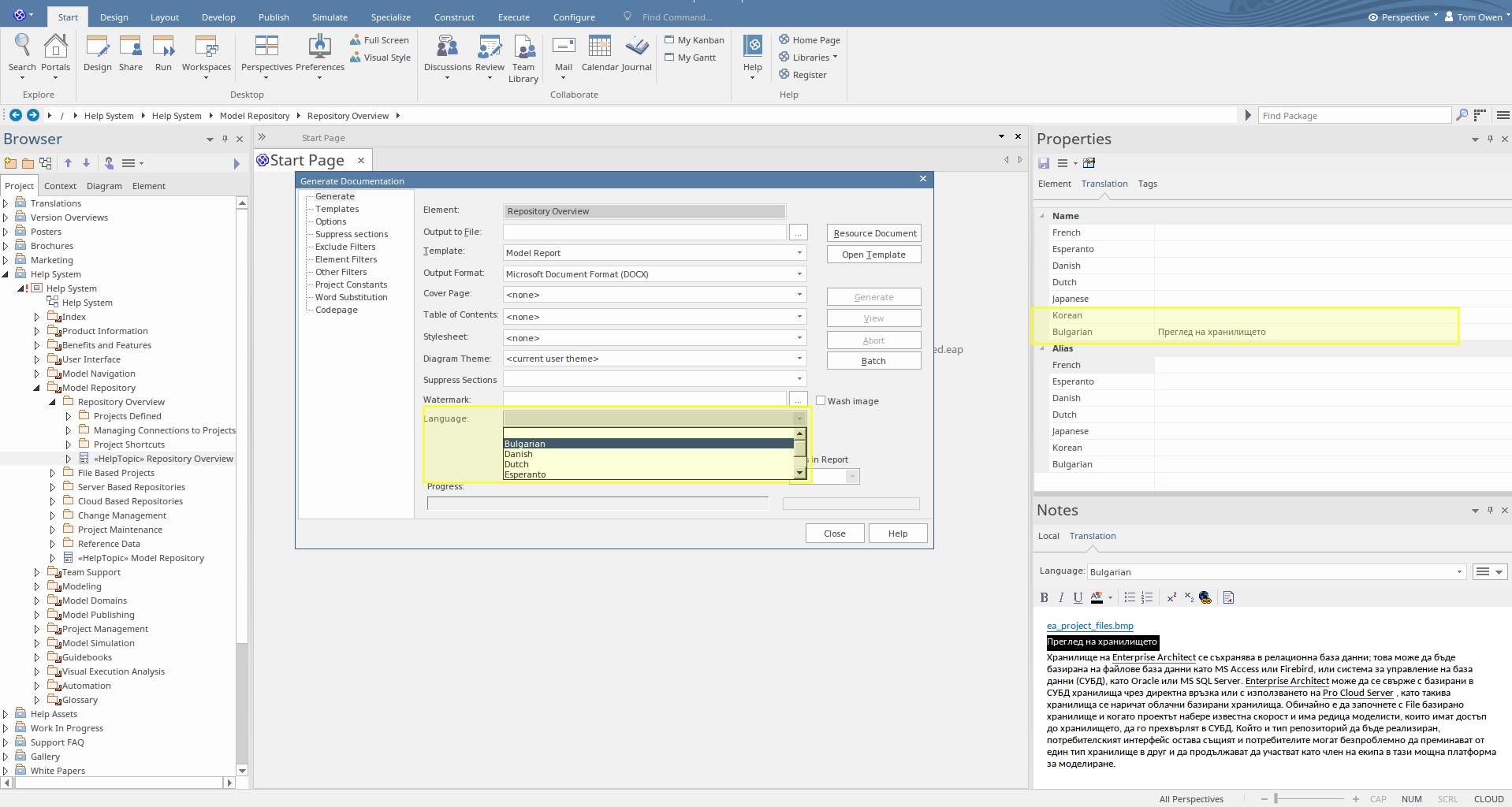Select Danish in the Language list
Viewport: 1512px width, 807px height.
point(519,454)
